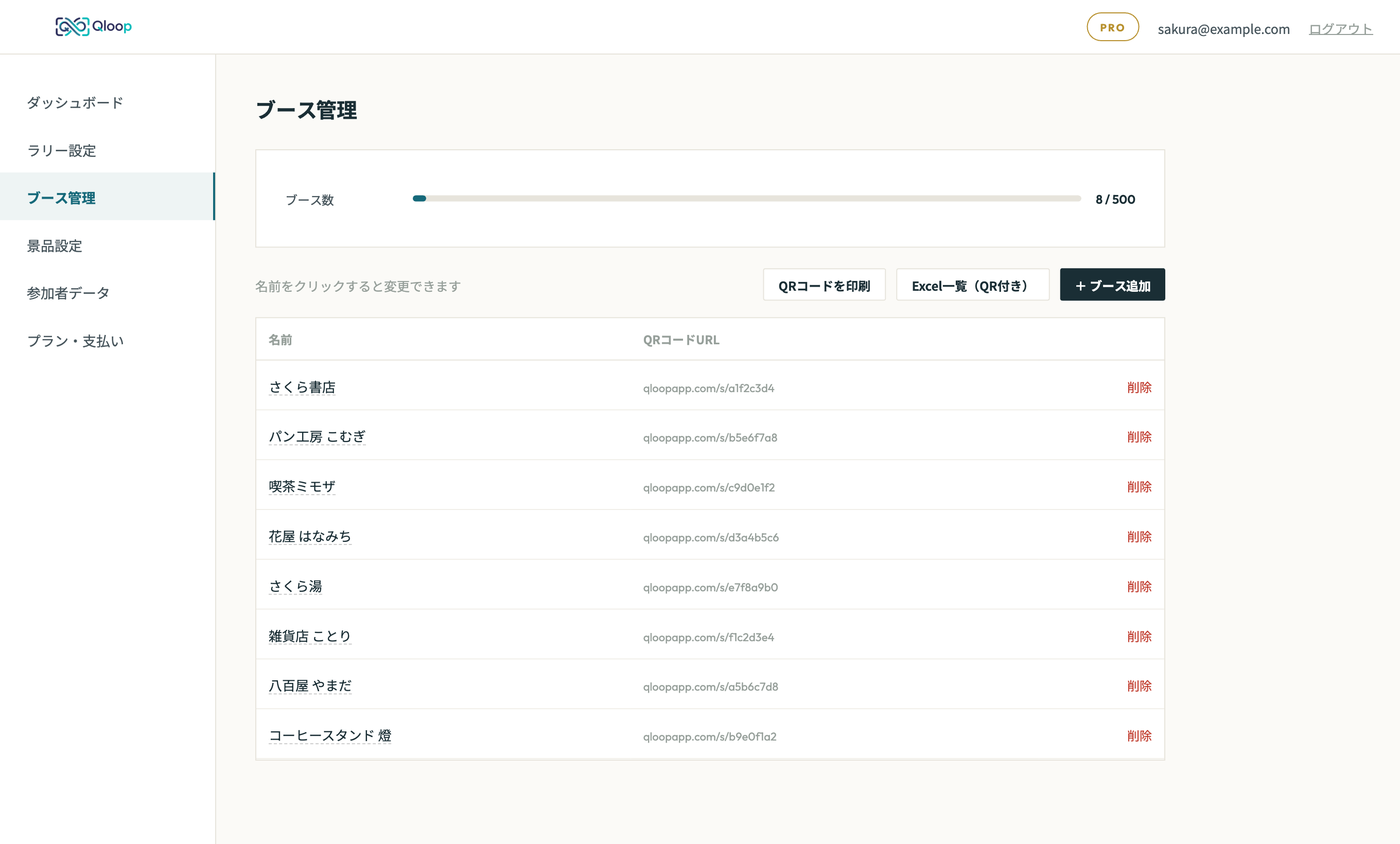
Task: Delete the 花屋 はなみち booth
Action: tap(1139, 537)
